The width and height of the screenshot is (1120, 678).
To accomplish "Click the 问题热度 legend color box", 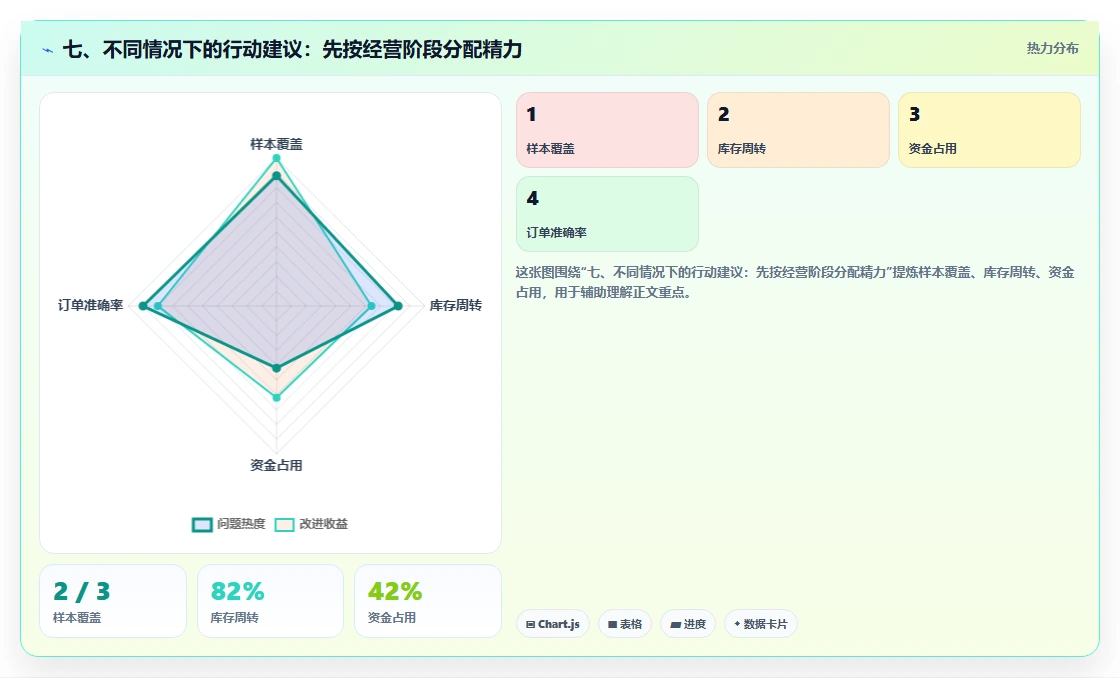I will 202,524.
